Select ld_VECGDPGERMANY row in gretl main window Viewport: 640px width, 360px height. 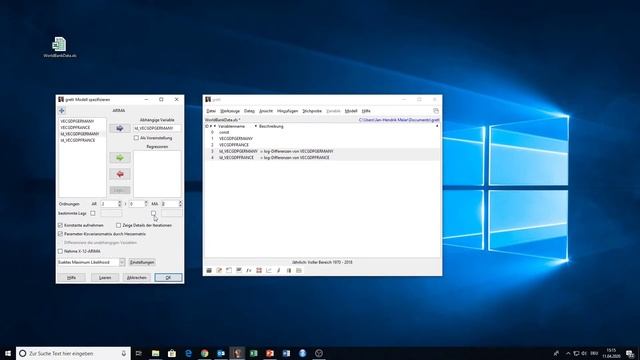pyautogui.click(x=322, y=151)
